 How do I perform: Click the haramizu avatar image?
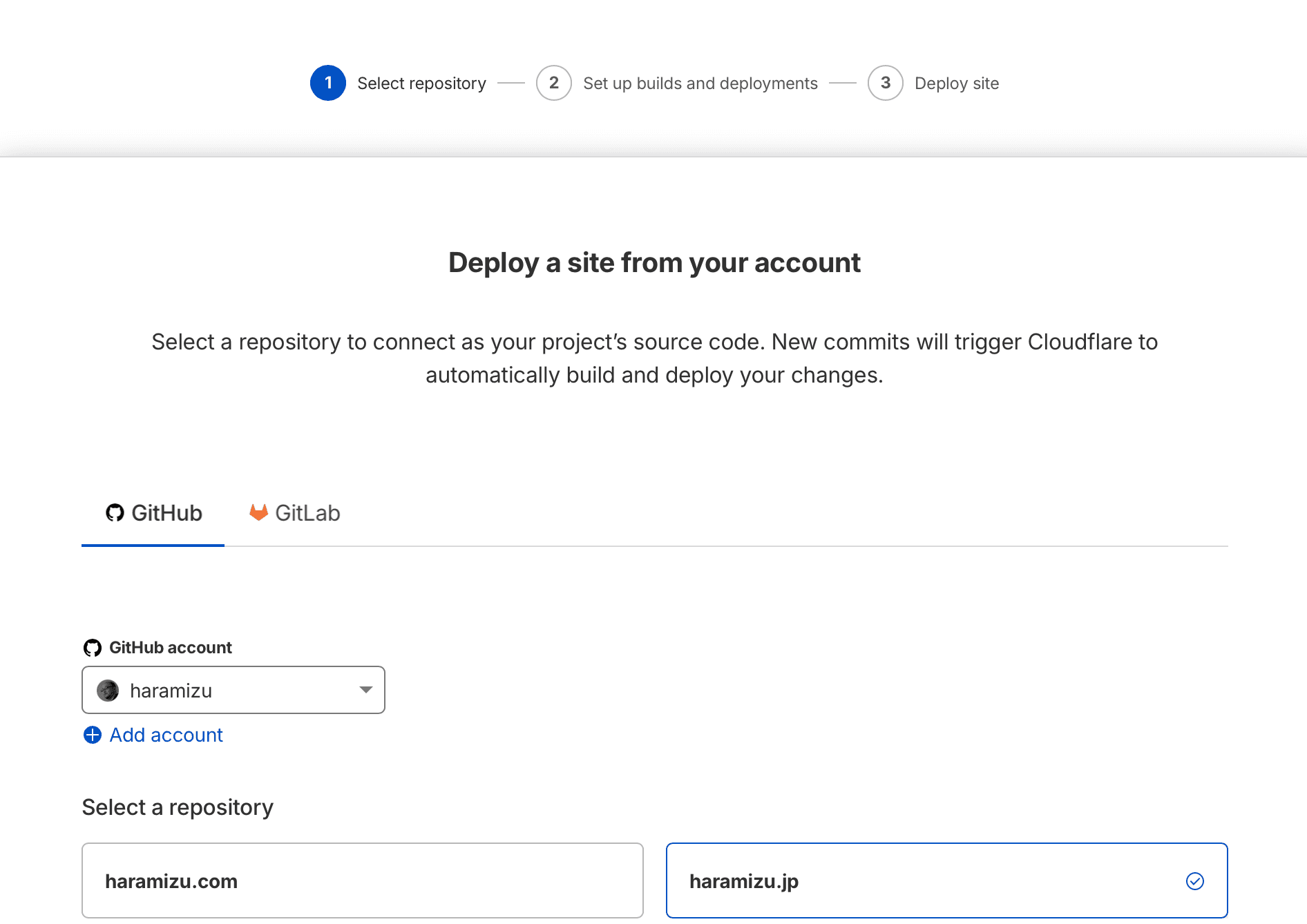point(108,691)
